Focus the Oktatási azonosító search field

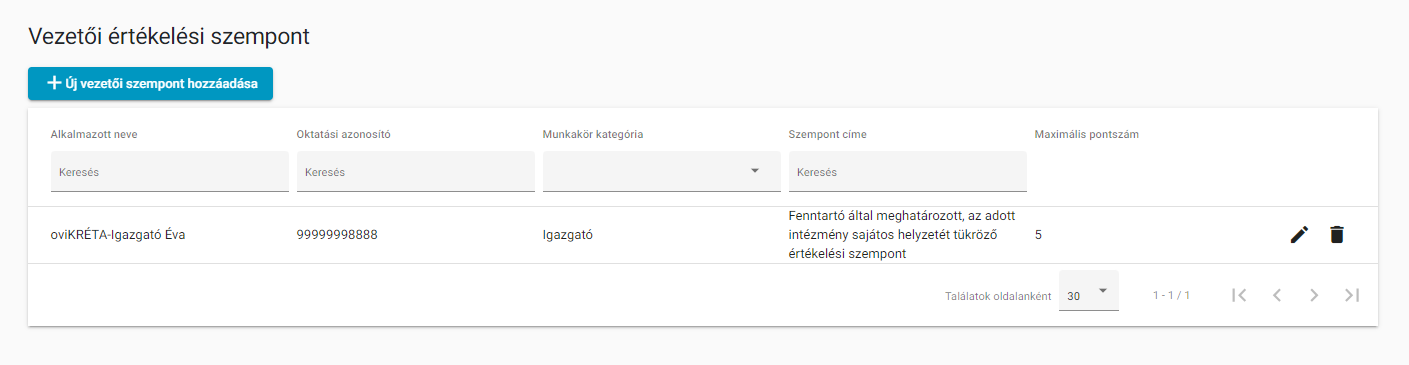pos(415,171)
